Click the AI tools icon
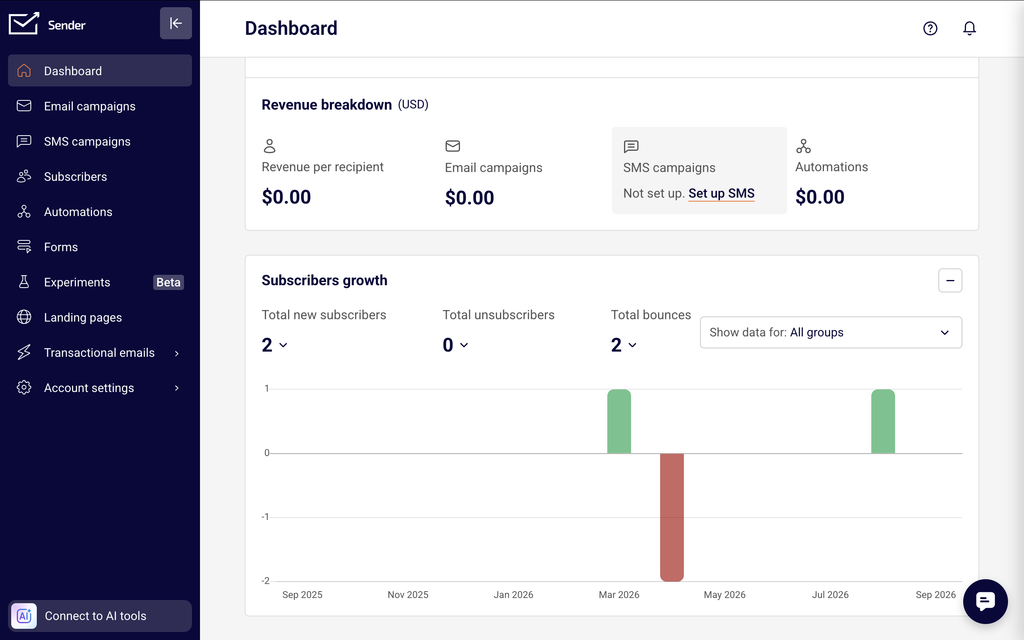The image size is (1024, 640). pos(24,616)
